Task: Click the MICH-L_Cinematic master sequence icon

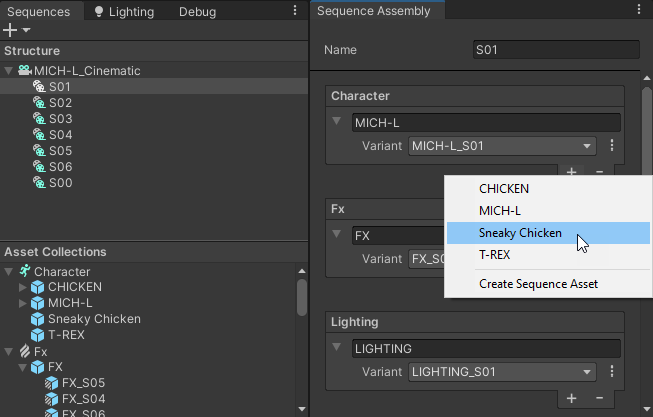Action: [24, 71]
